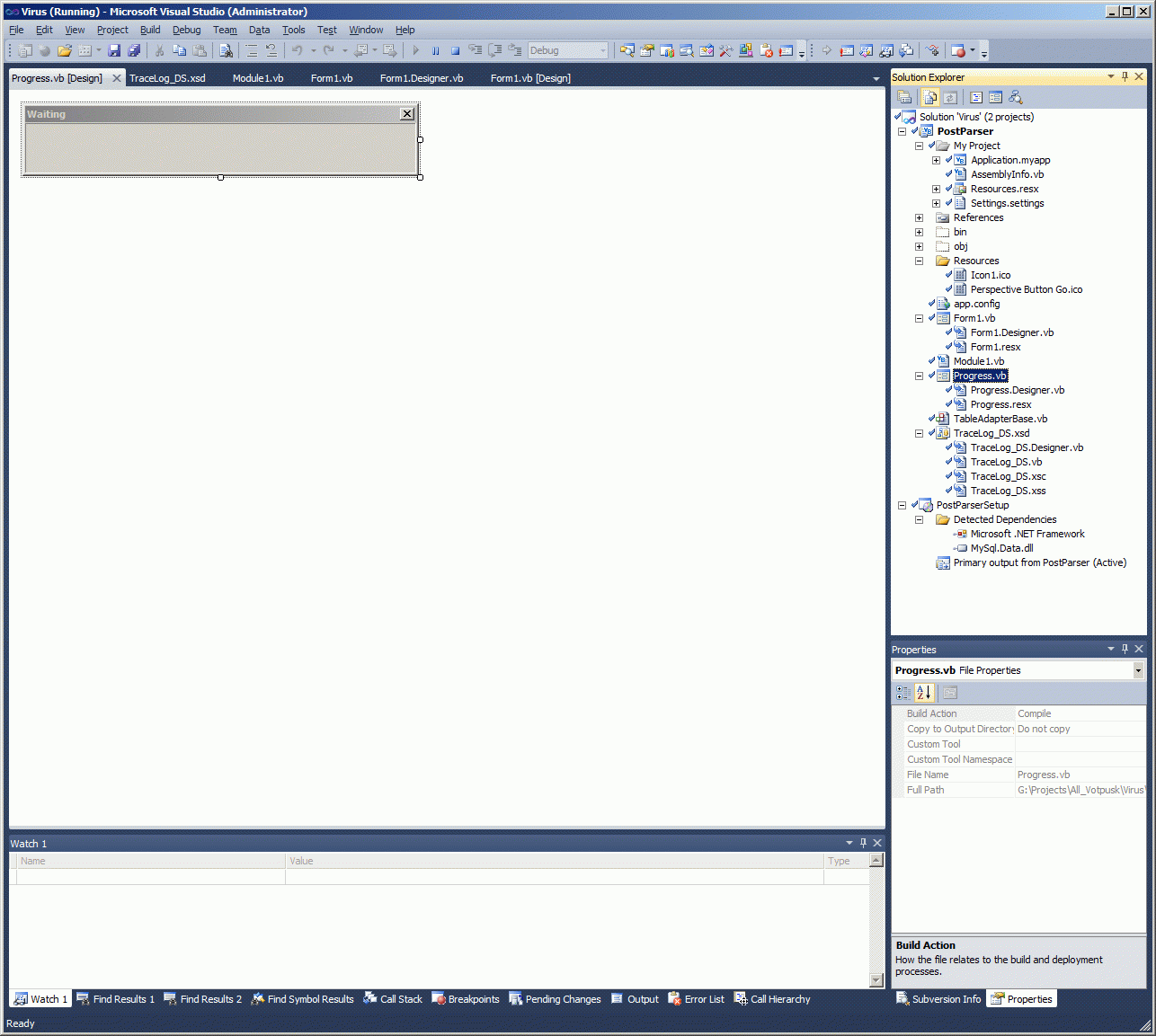The image size is (1156, 1036).
Task: Open the Build menu
Action: 150,30
